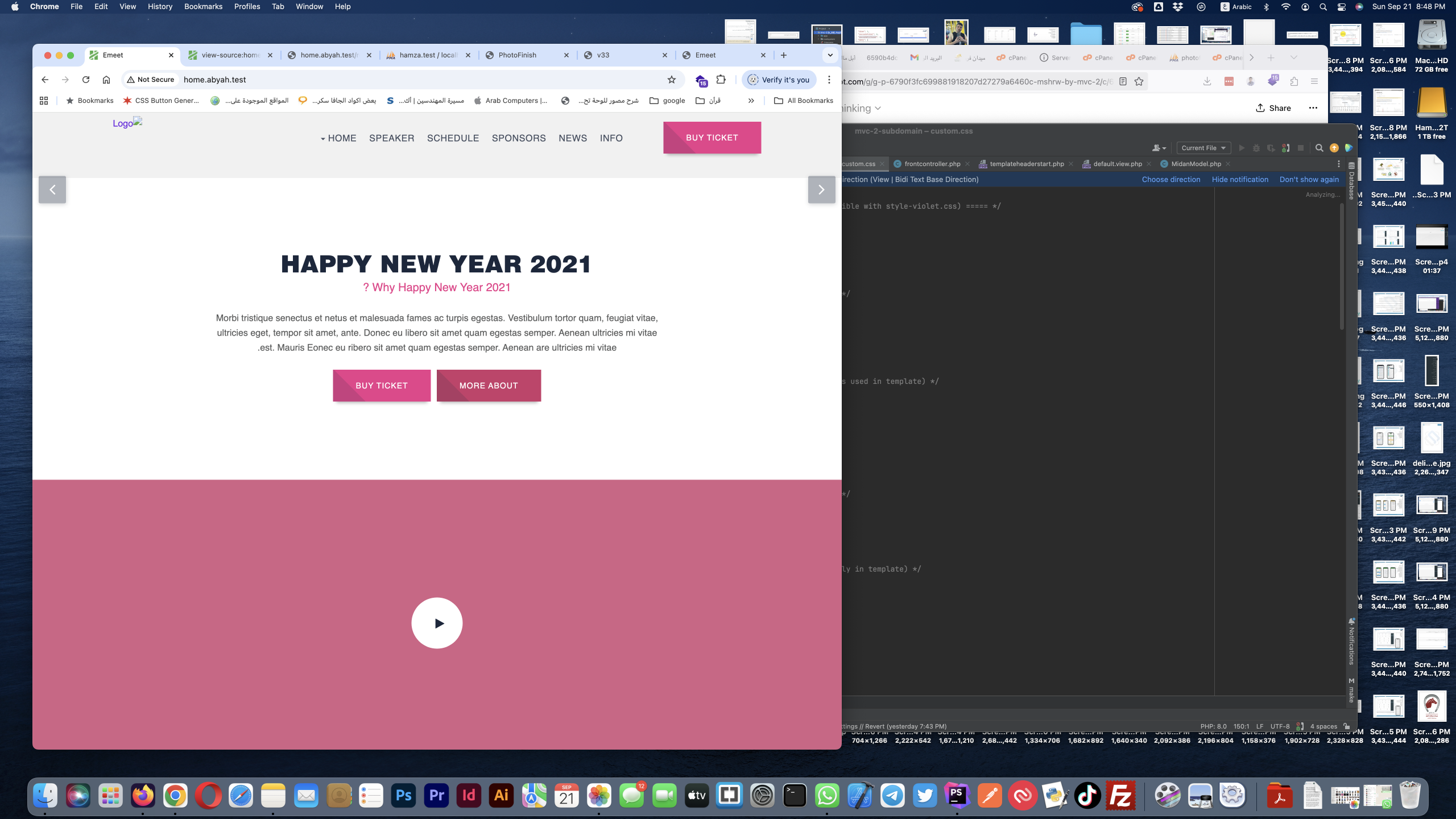Switch to the PhotoFinish browser tab

click(517, 55)
